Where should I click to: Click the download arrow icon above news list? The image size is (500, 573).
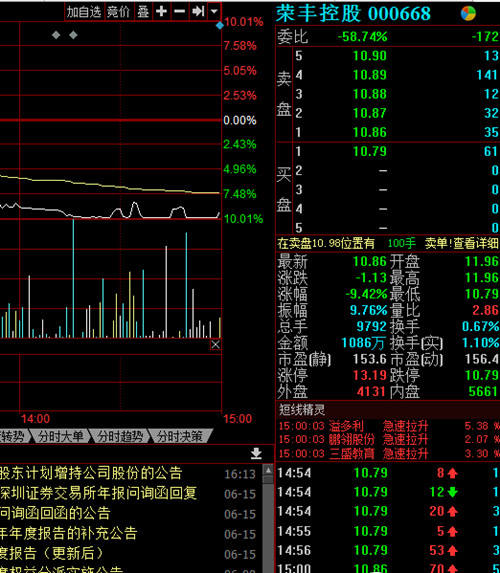(x=256, y=453)
